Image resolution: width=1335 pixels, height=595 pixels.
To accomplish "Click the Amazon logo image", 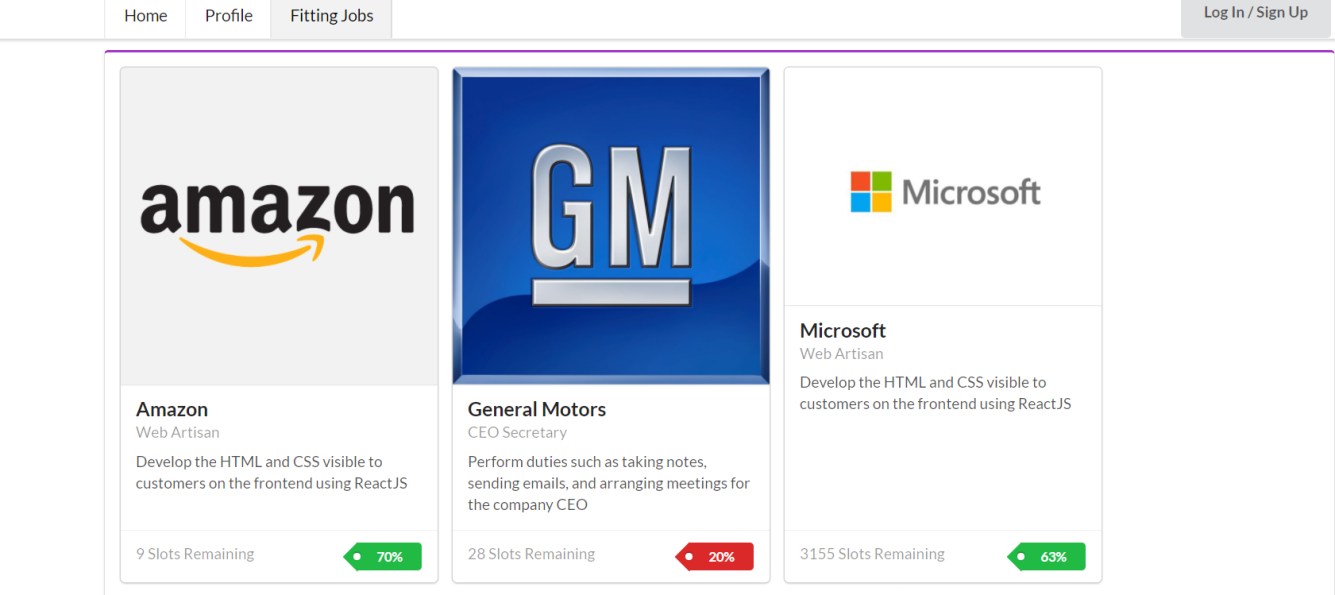I will (x=279, y=226).
